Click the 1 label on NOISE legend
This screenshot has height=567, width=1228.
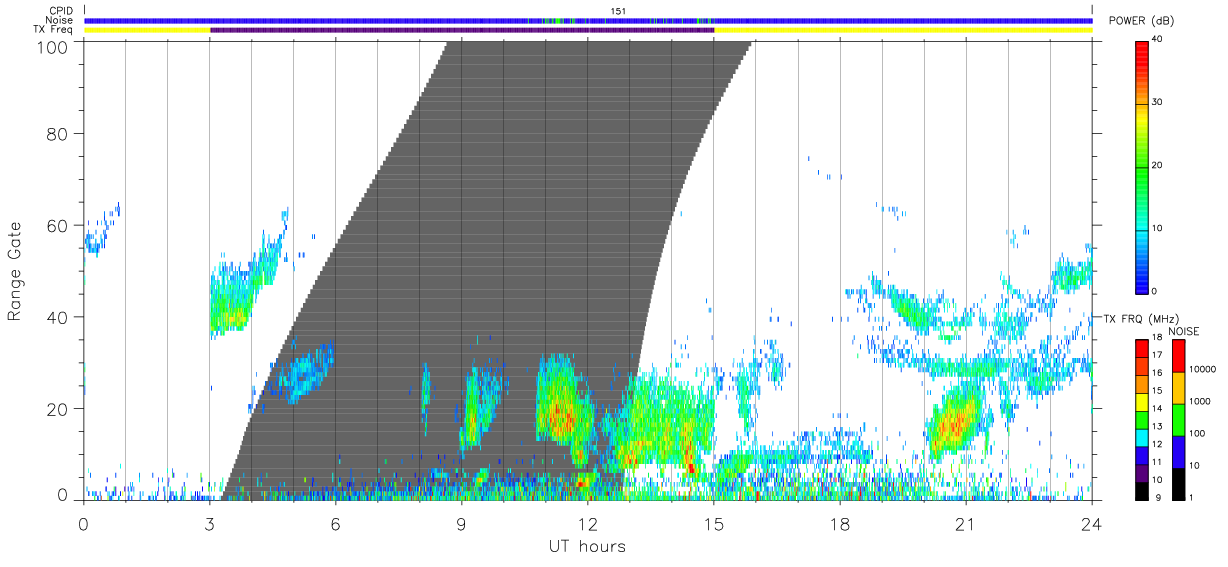click(x=1189, y=497)
